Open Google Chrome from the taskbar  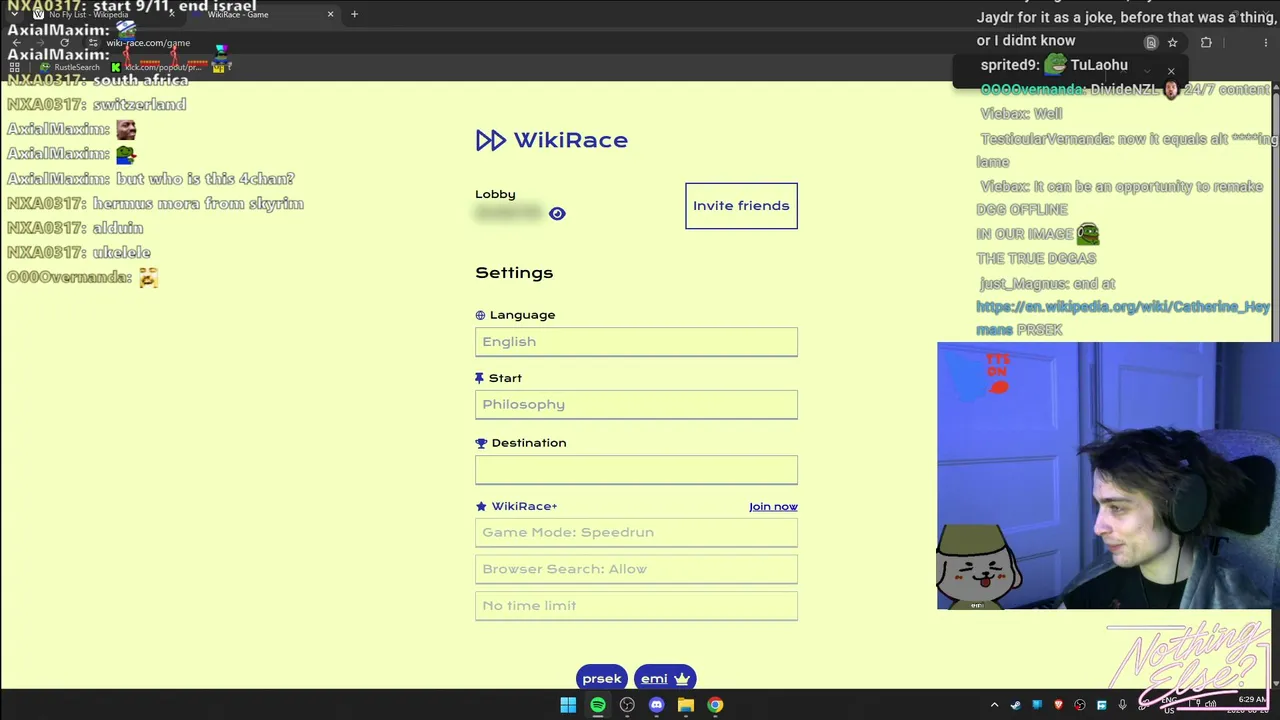pos(715,705)
